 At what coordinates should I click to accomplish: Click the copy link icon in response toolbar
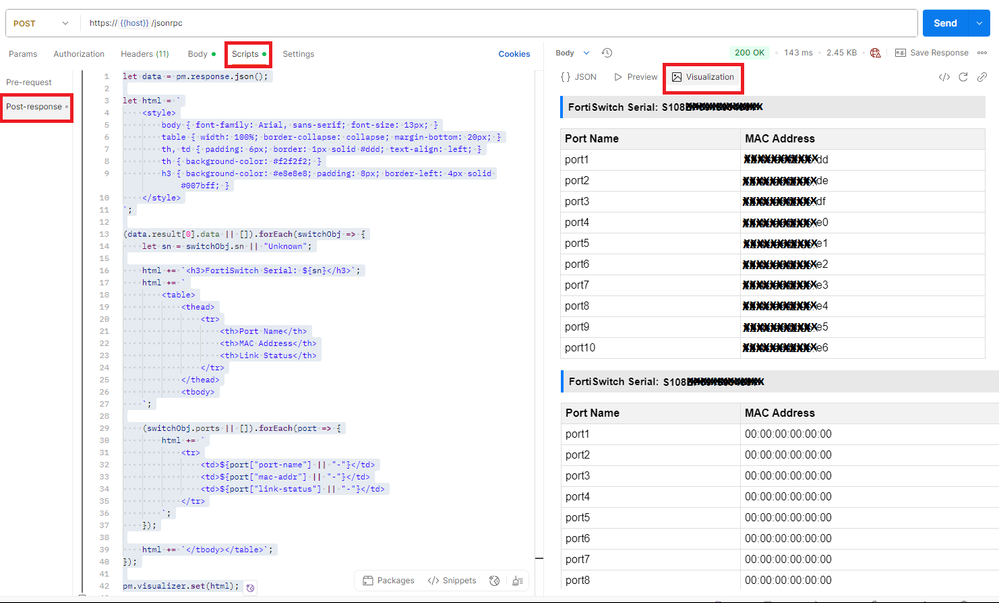coord(982,77)
